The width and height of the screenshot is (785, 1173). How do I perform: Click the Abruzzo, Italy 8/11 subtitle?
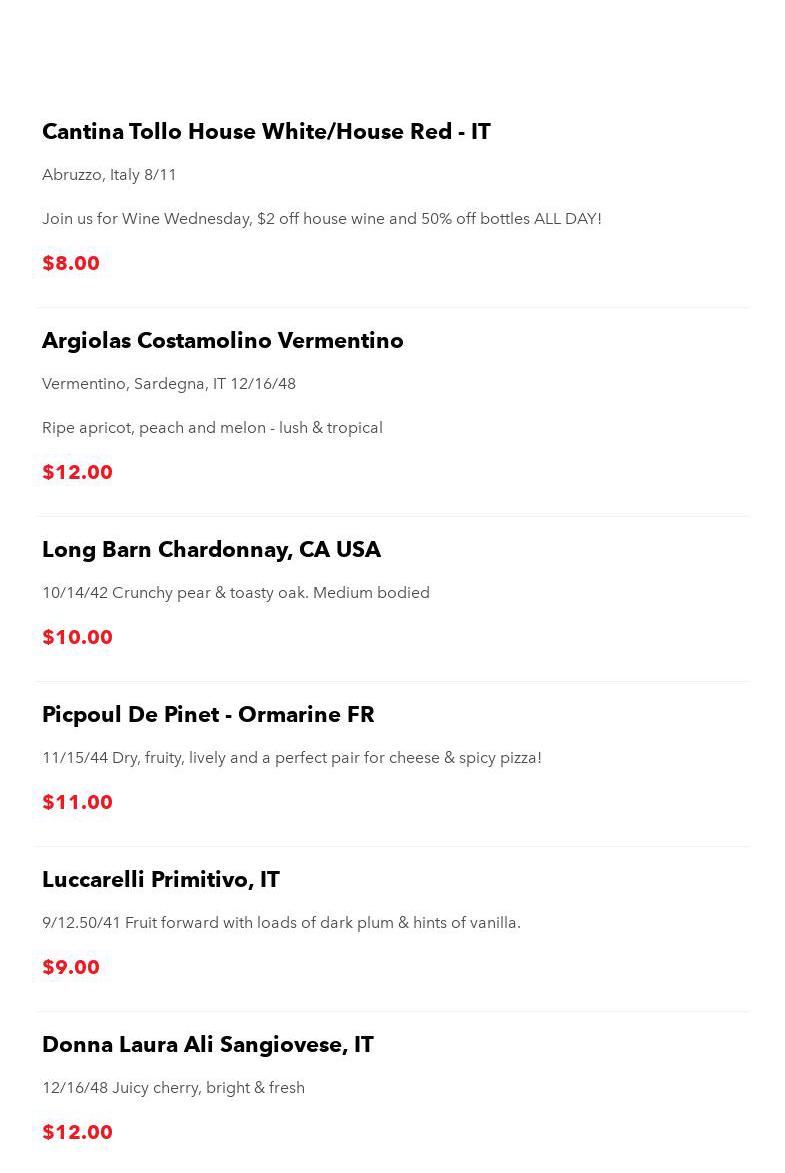point(109,175)
